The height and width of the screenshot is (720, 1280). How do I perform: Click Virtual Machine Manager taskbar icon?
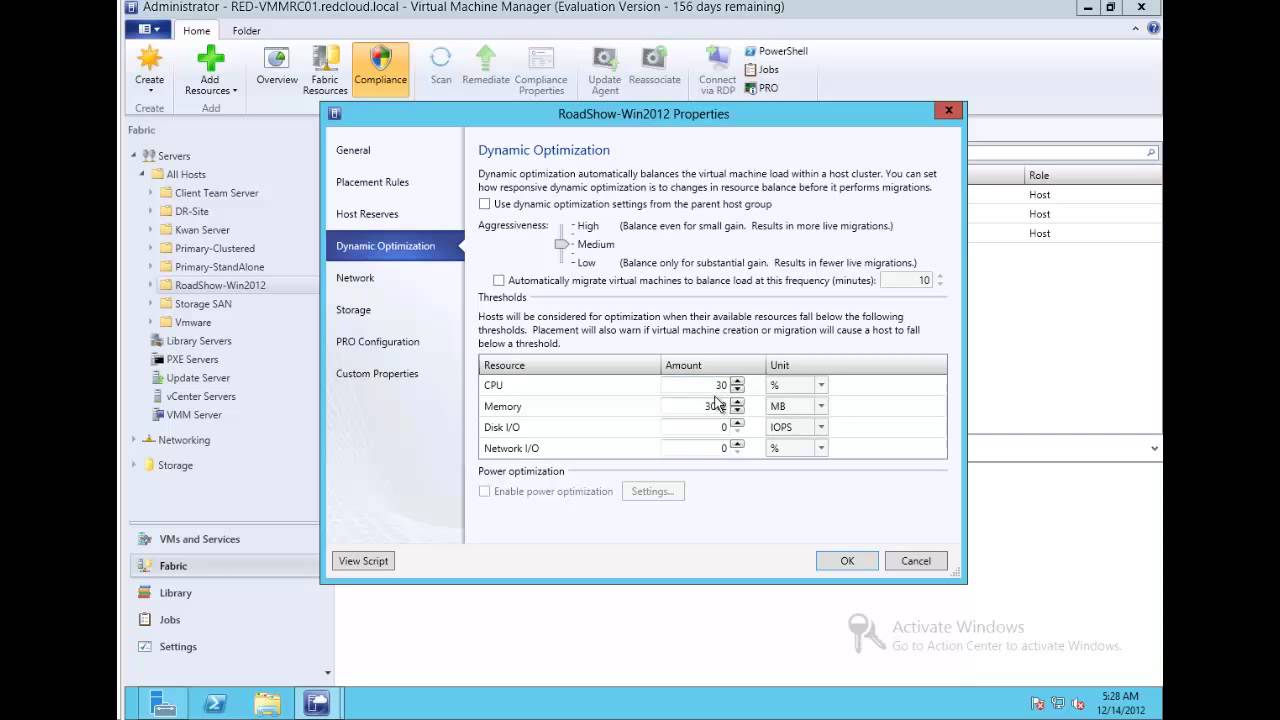coord(317,704)
